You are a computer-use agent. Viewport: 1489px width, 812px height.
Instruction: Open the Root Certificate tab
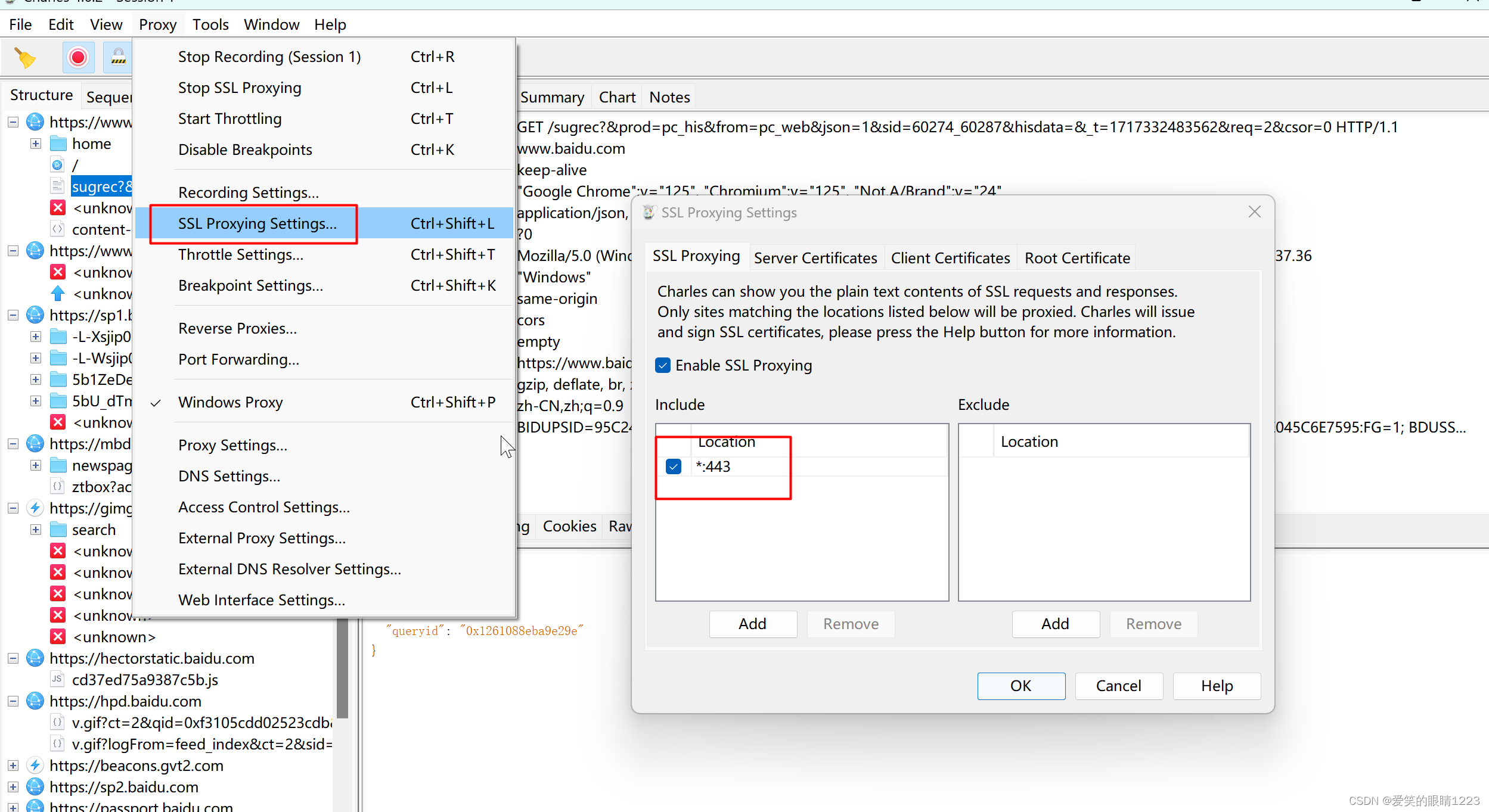(1077, 258)
